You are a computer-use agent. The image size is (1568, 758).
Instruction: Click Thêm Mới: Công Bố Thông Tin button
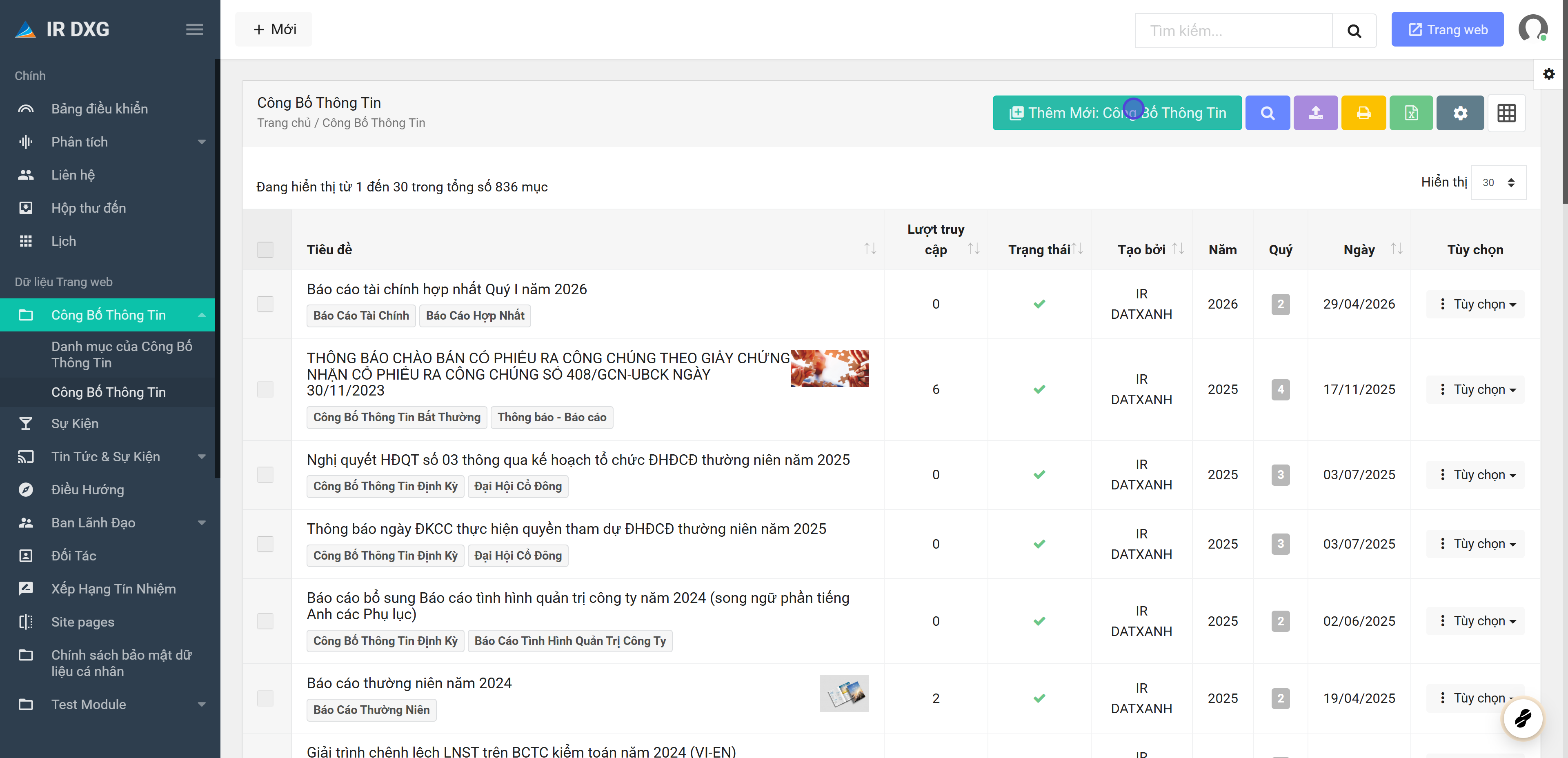pyautogui.click(x=1117, y=113)
